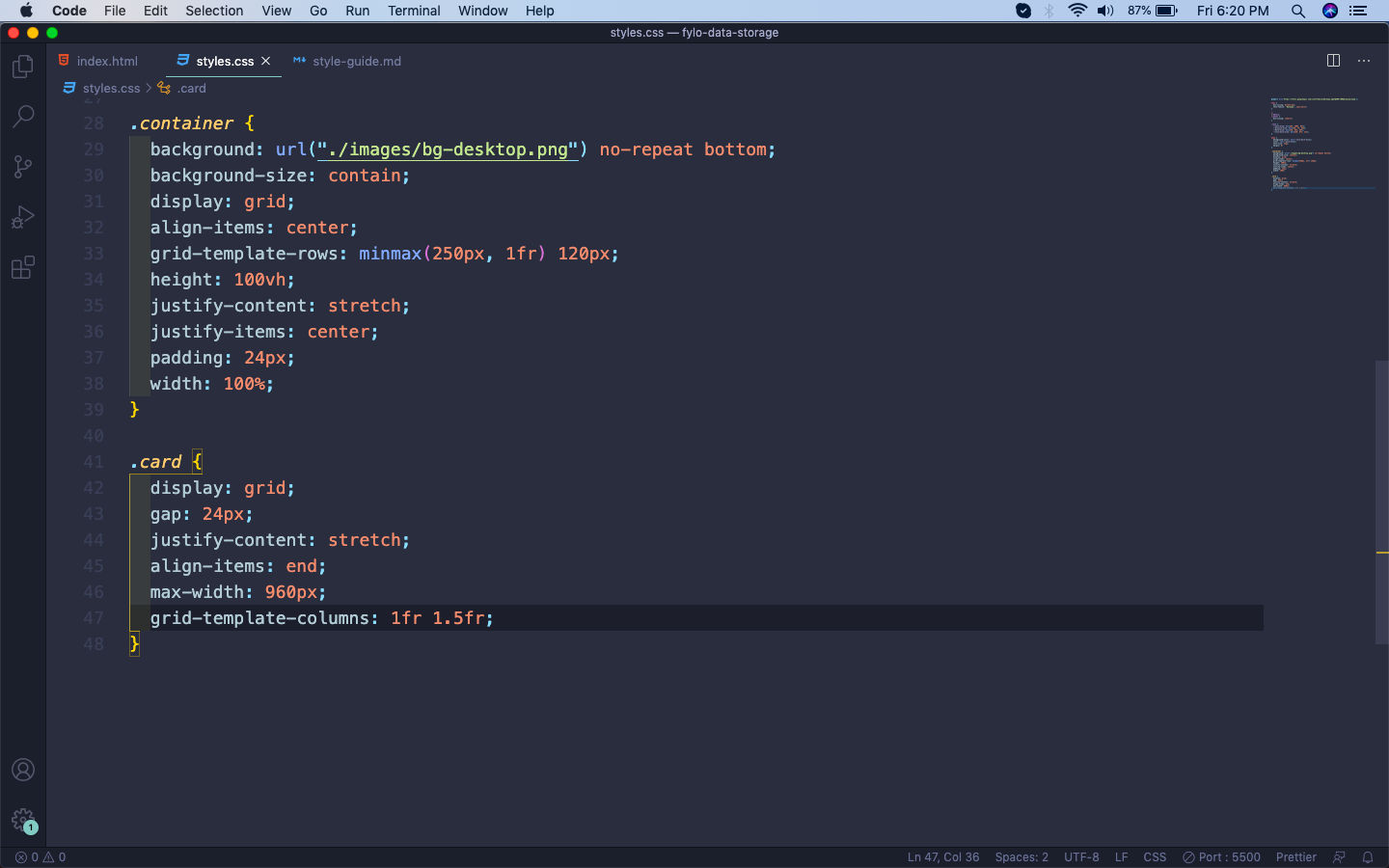
Task: Open the Apple menu
Action: 26,11
